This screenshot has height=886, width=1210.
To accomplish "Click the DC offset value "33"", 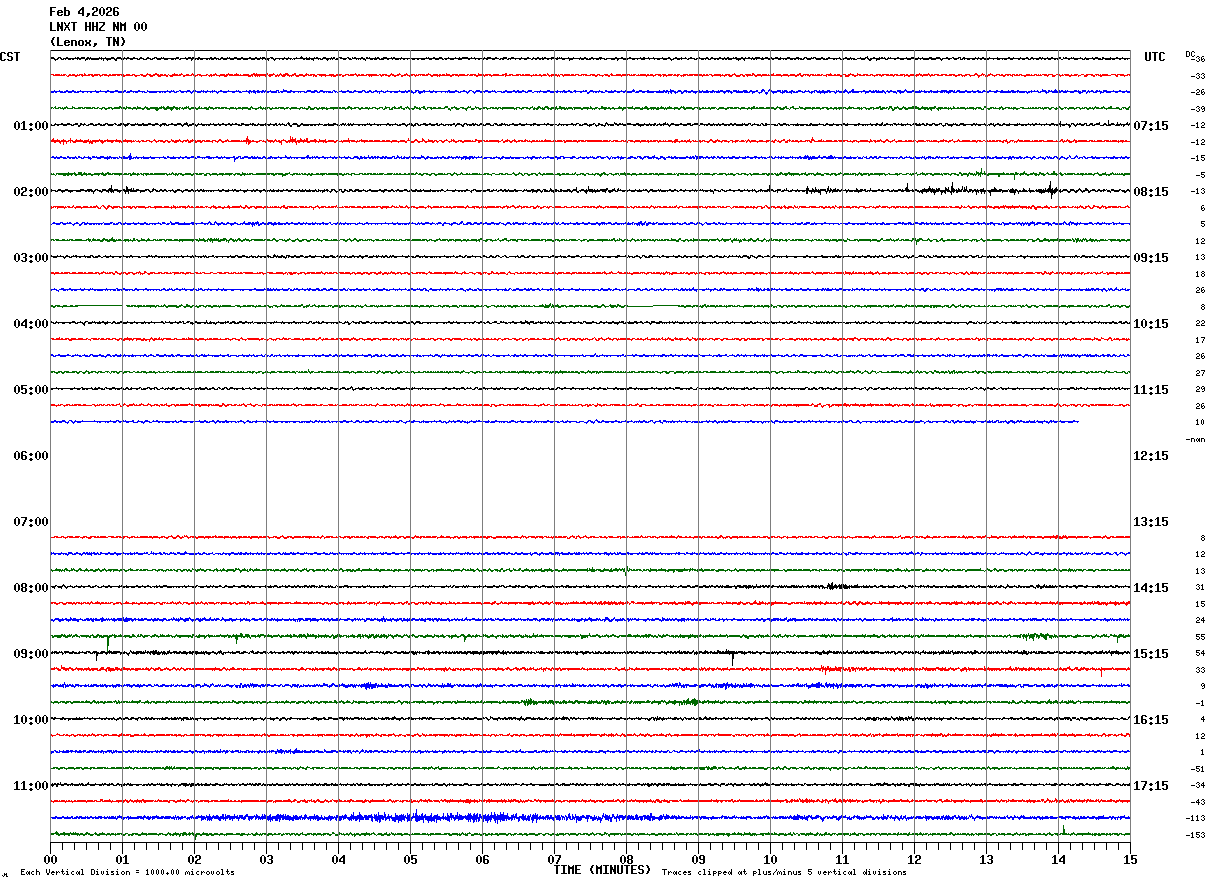I will point(1200,670).
